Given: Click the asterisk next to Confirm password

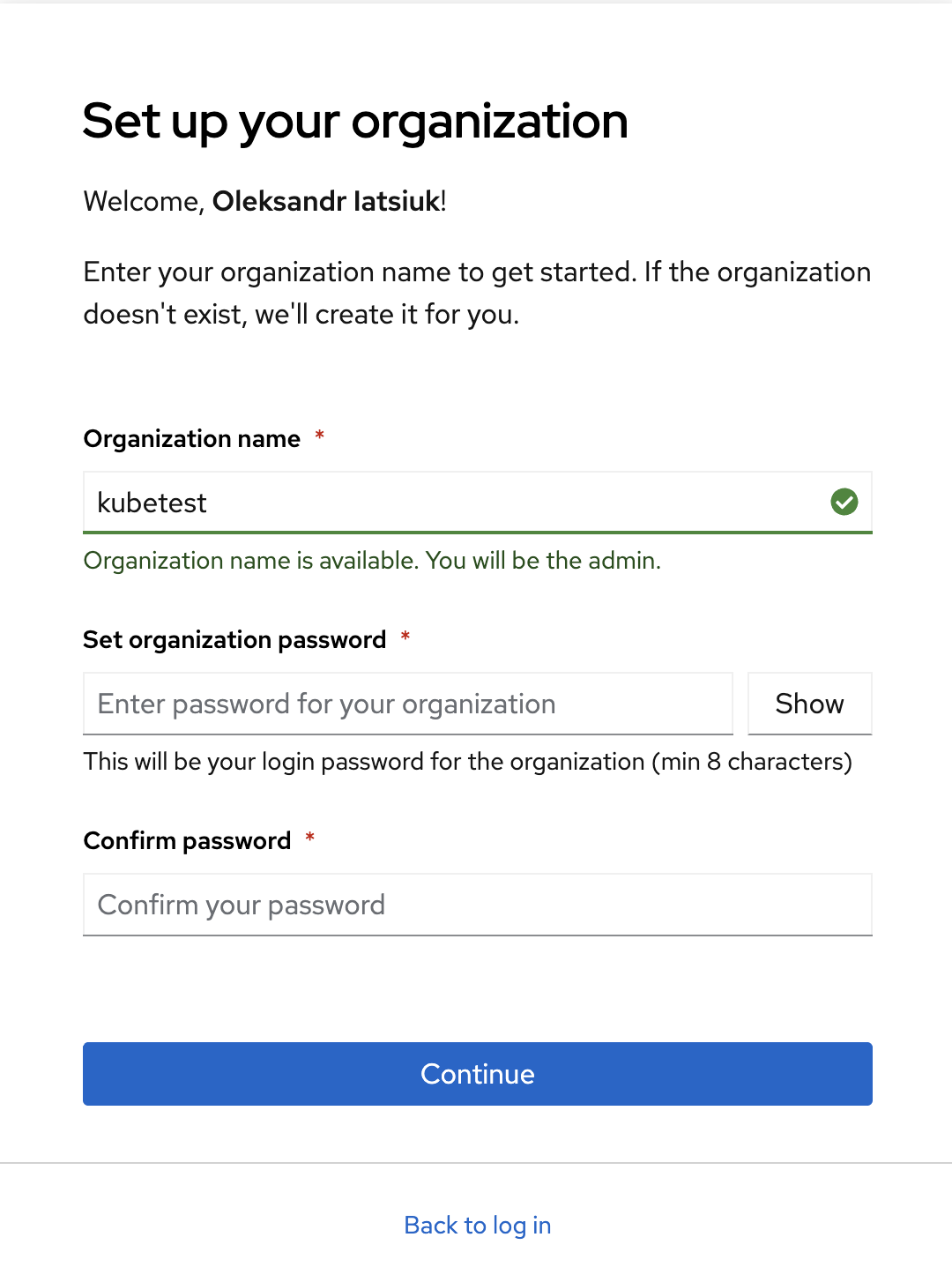Looking at the screenshot, I should pos(309,839).
